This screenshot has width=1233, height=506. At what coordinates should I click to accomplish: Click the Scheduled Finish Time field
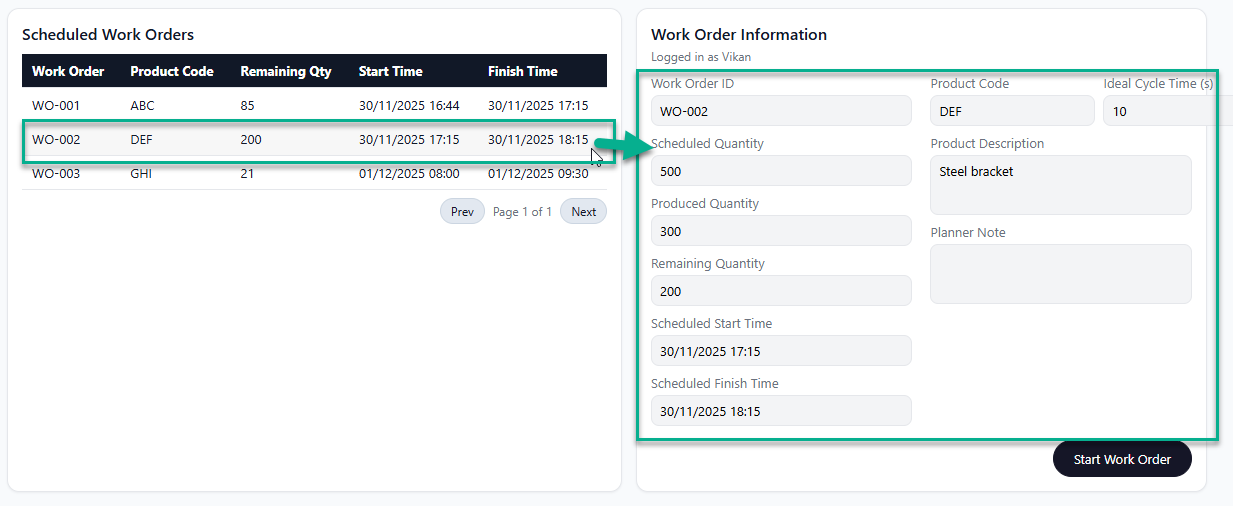click(780, 411)
